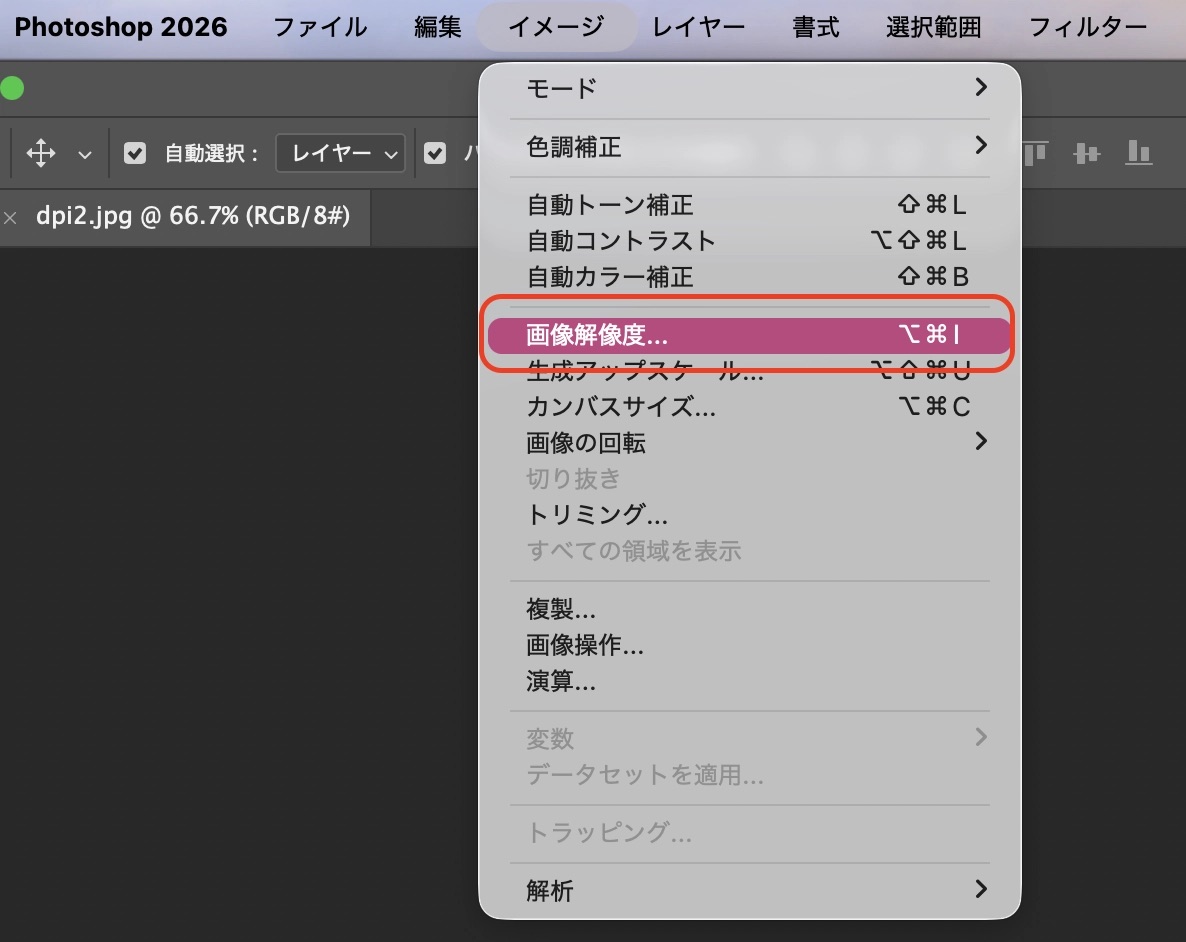Click the align vertical centers icon
The height and width of the screenshot is (942, 1186).
click(x=1087, y=154)
